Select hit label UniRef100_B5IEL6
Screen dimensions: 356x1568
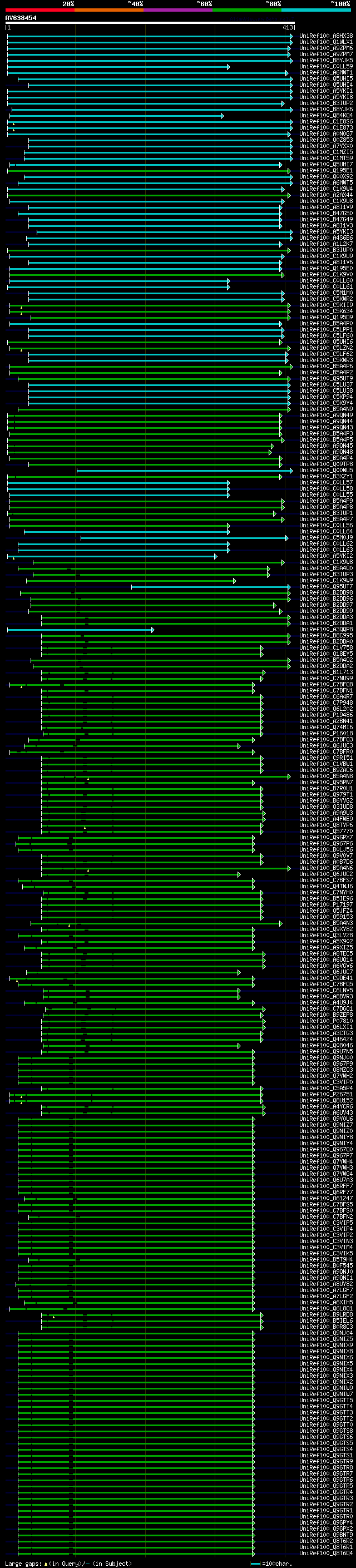(326, 1320)
